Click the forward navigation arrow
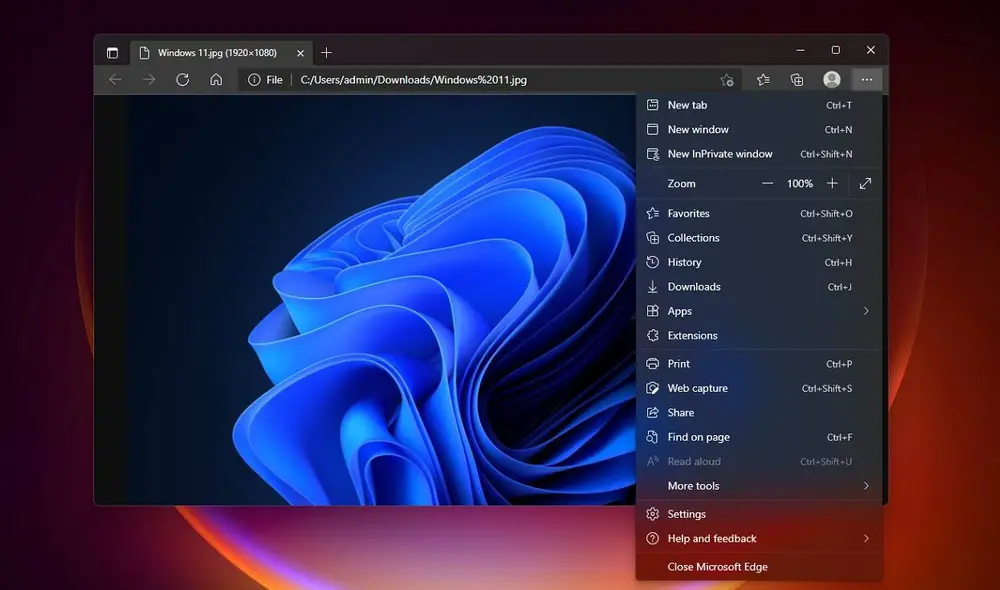 coord(148,79)
